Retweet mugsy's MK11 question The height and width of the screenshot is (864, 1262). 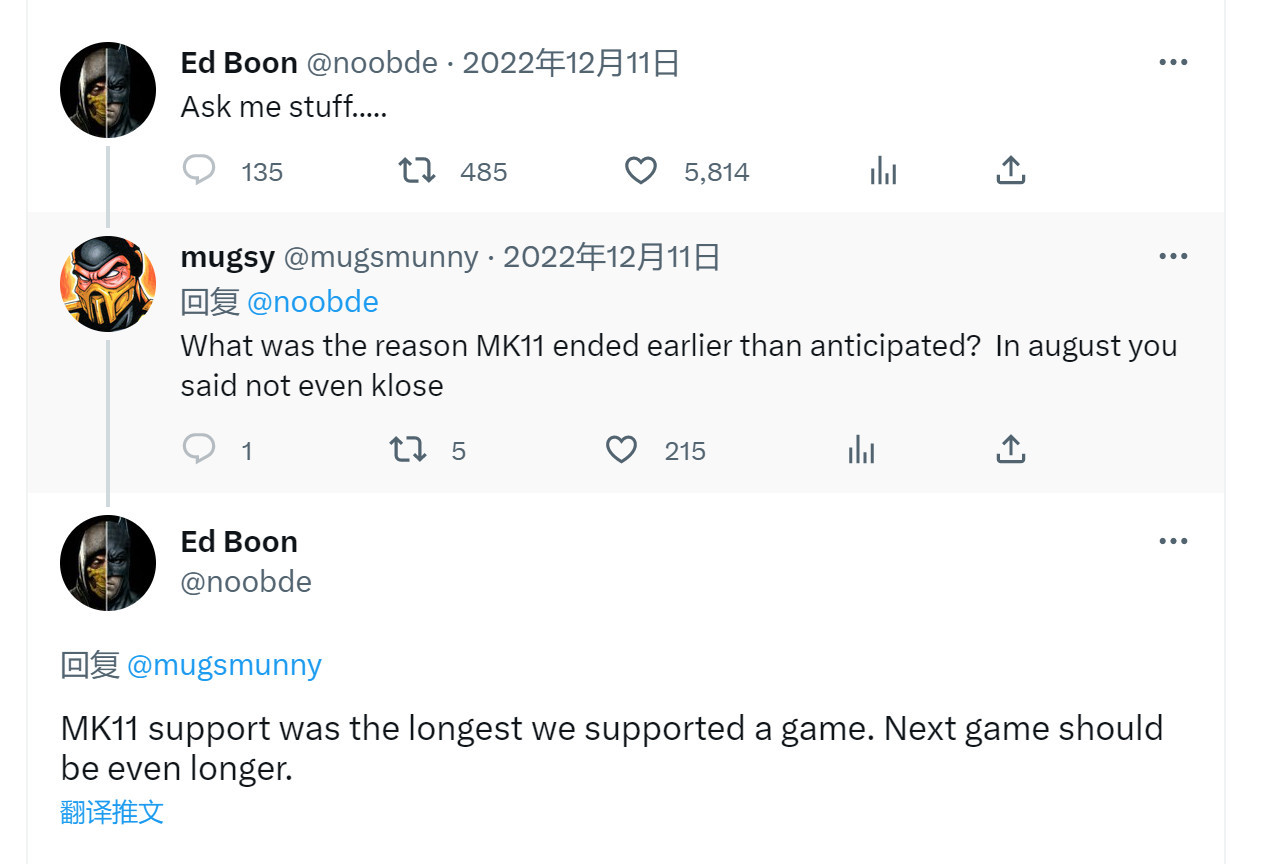click(407, 450)
